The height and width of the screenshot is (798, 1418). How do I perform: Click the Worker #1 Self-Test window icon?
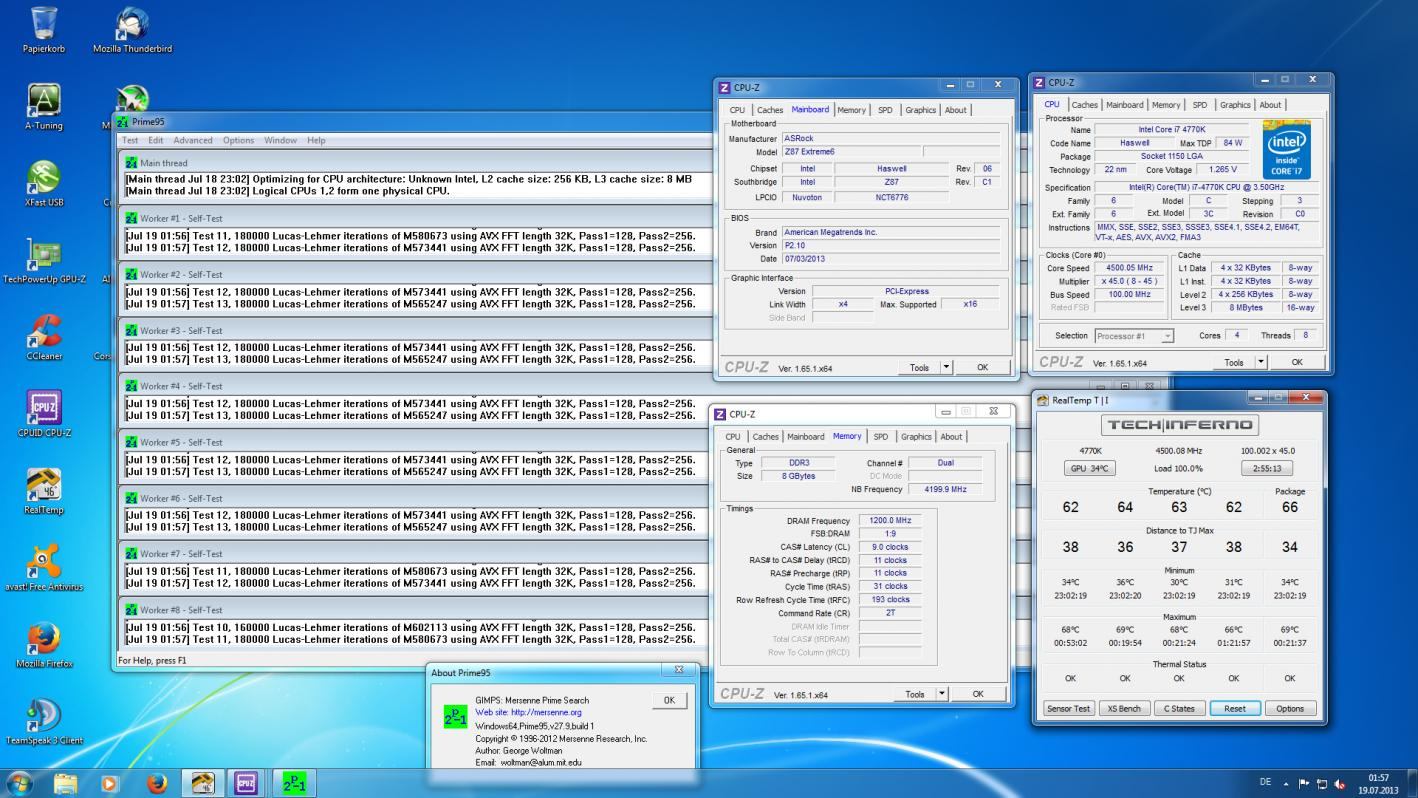[131, 218]
